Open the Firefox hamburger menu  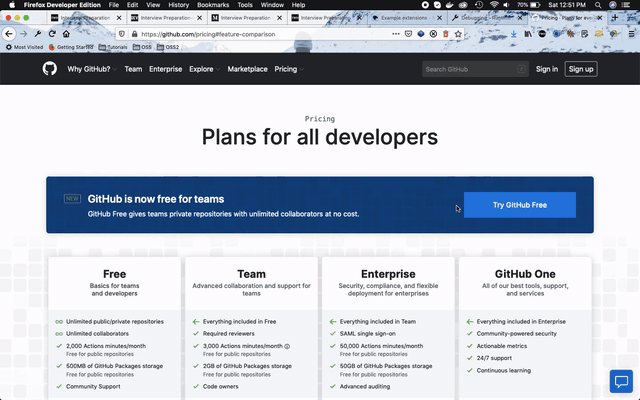(x=632, y=34)
